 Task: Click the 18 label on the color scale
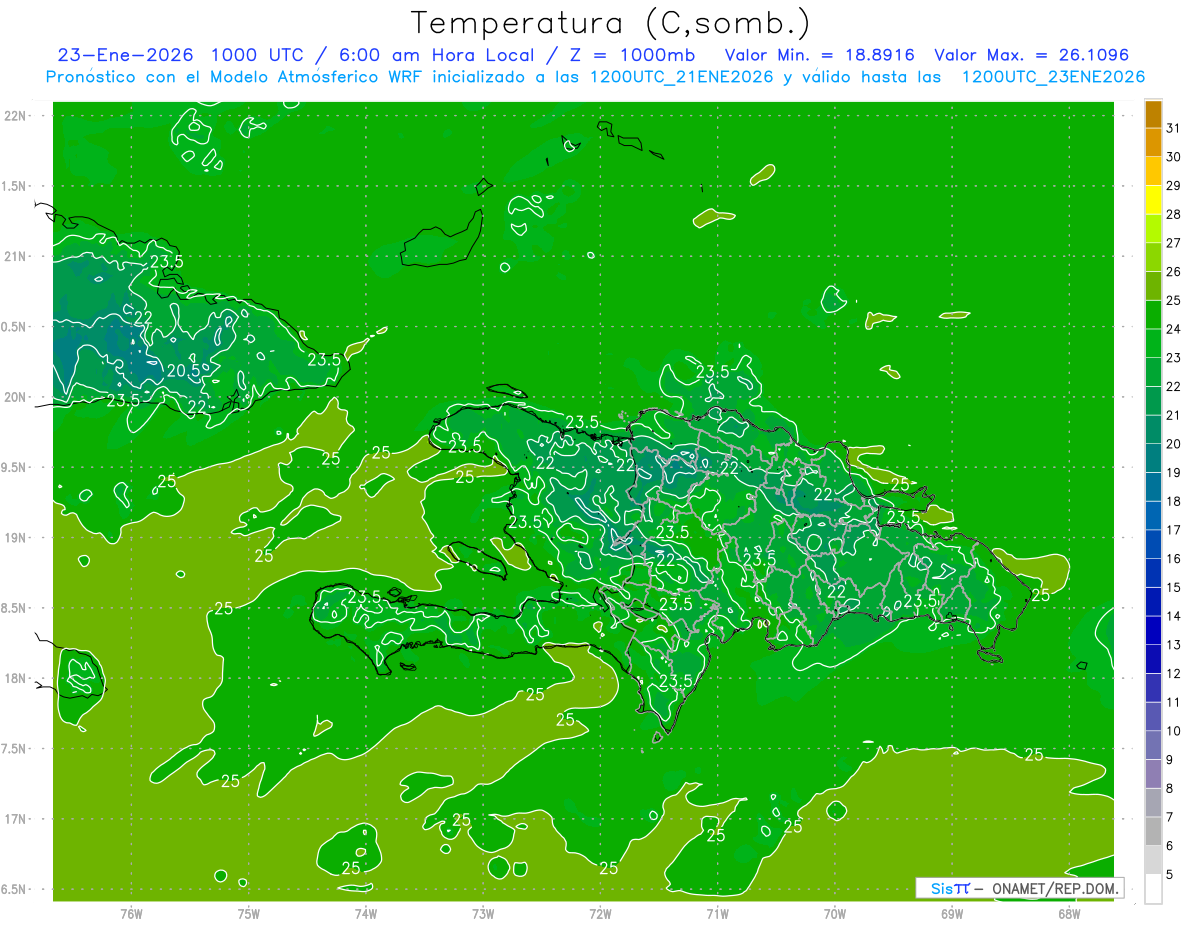[1173, 501]
